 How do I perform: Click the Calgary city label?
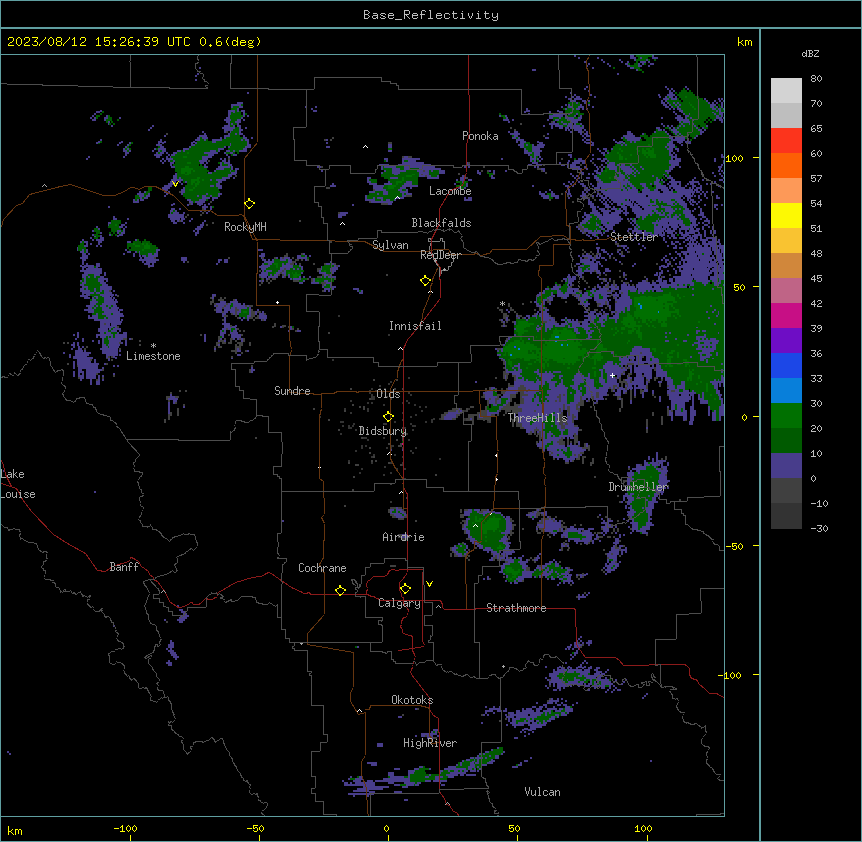point(400,603)
